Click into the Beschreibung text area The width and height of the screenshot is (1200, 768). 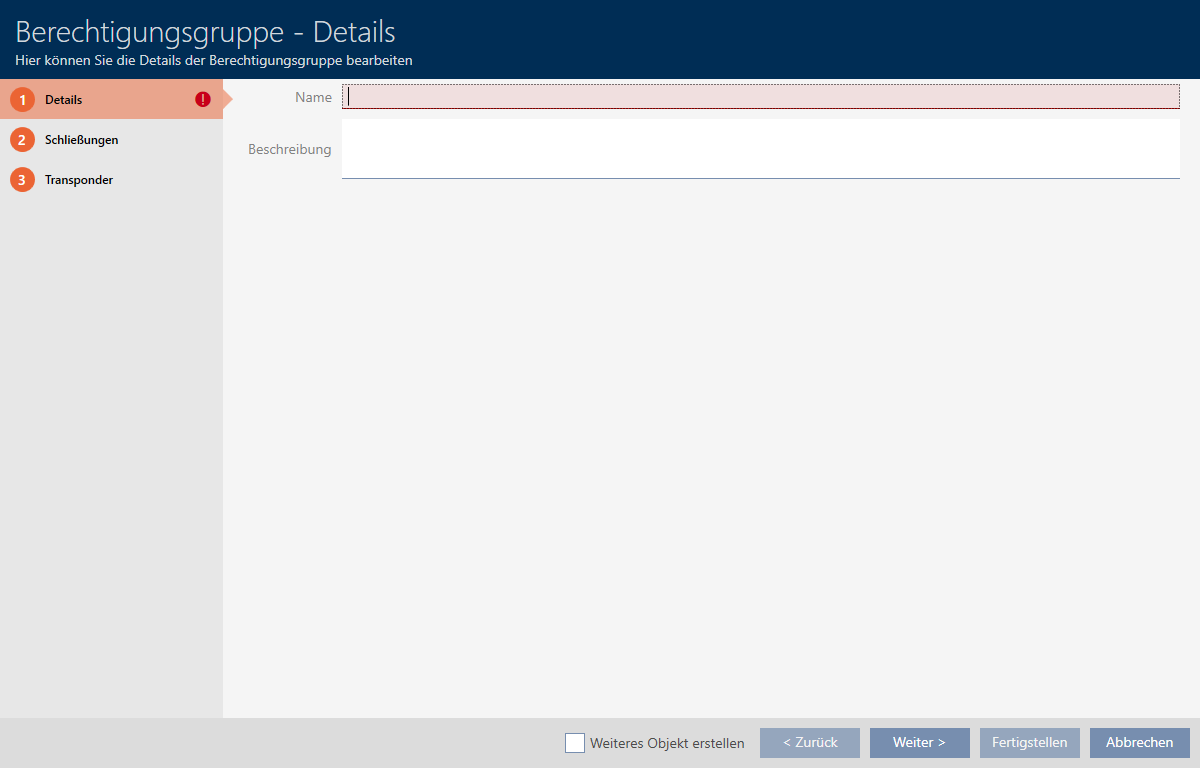tap(760, 148)
